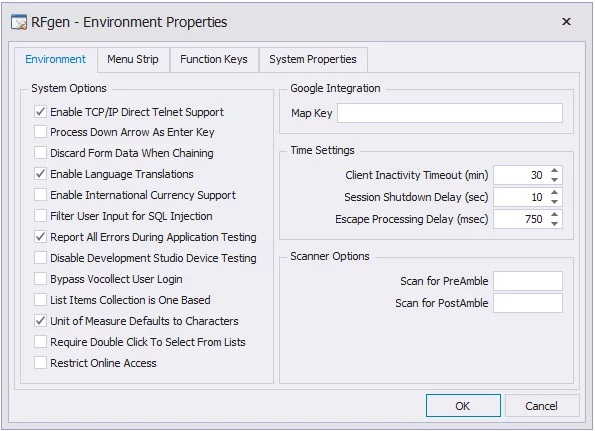The image size is (595, 431).
Task: Click the Scan for PostAmble field
Action: pos(528,303)
